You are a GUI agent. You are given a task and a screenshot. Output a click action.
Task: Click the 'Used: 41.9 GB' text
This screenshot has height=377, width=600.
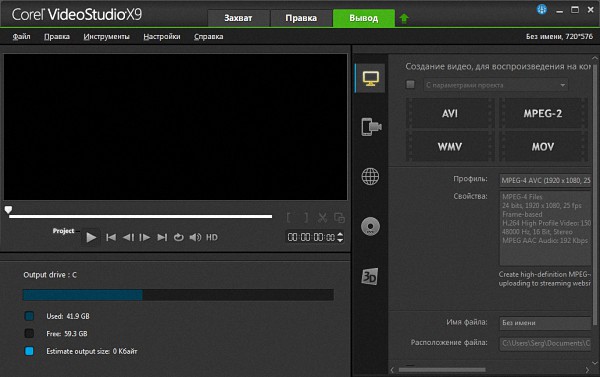coord(68,316)
